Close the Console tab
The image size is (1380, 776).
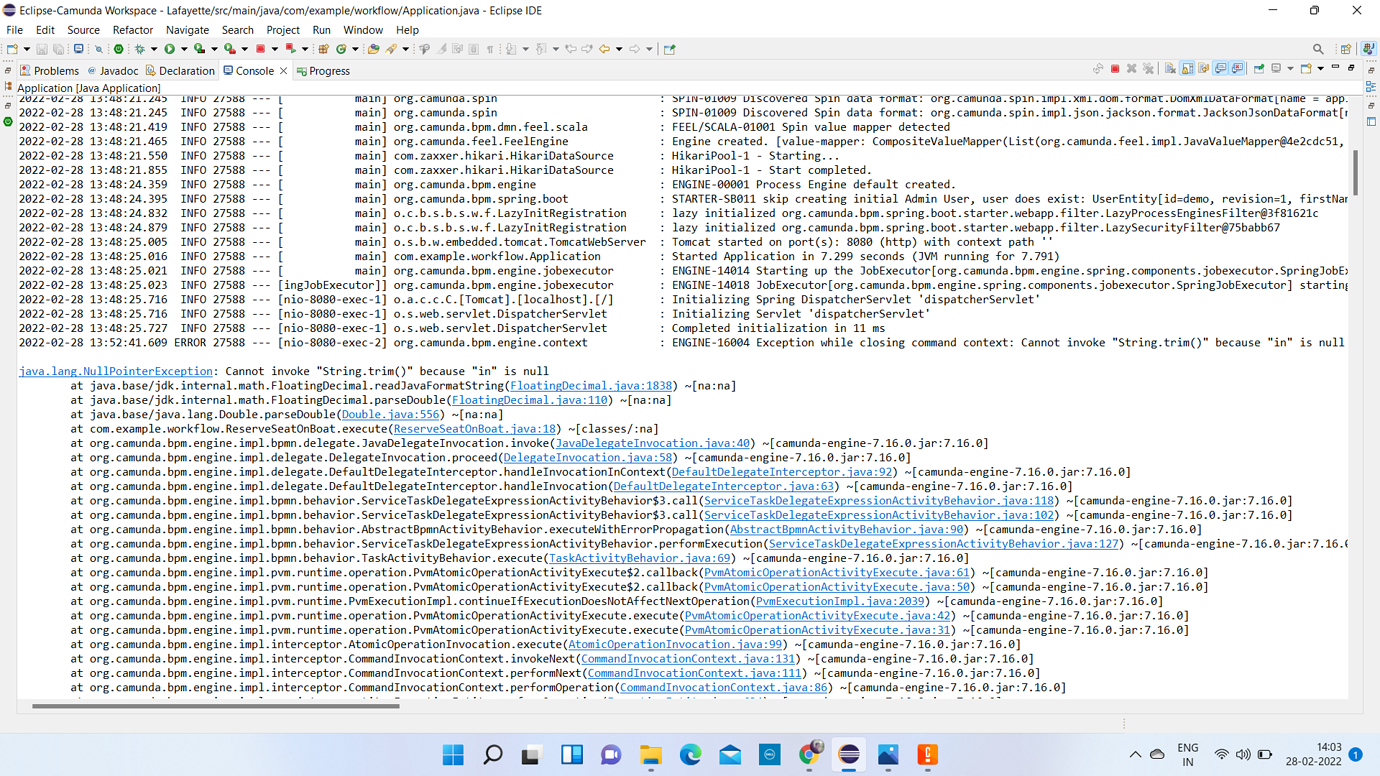pyautogui.click(x=284, y=71)
